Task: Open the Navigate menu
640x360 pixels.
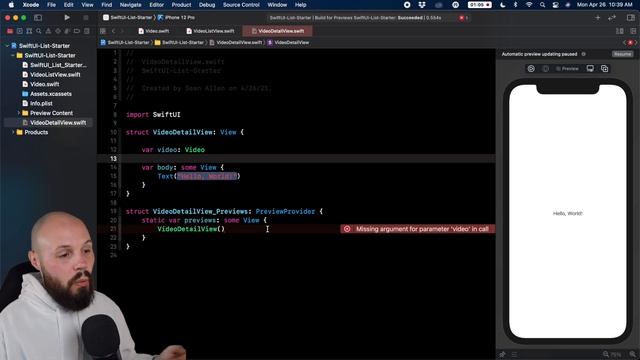Action: [131, 5]
